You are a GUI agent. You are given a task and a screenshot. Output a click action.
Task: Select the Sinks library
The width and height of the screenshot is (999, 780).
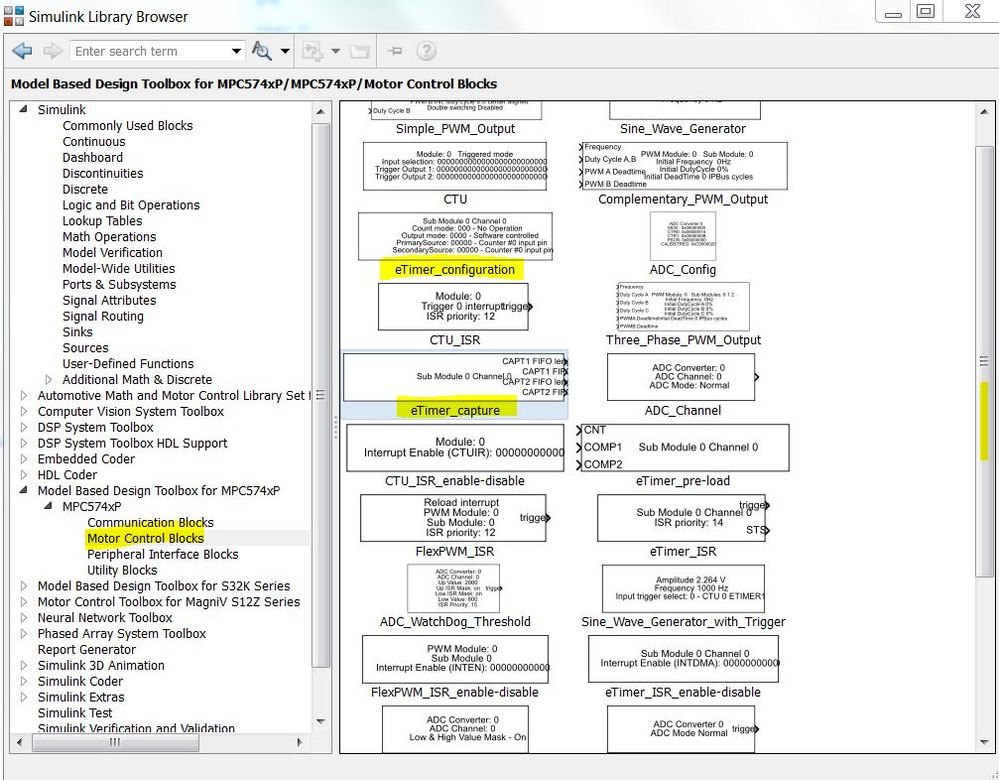coord(77,332)
